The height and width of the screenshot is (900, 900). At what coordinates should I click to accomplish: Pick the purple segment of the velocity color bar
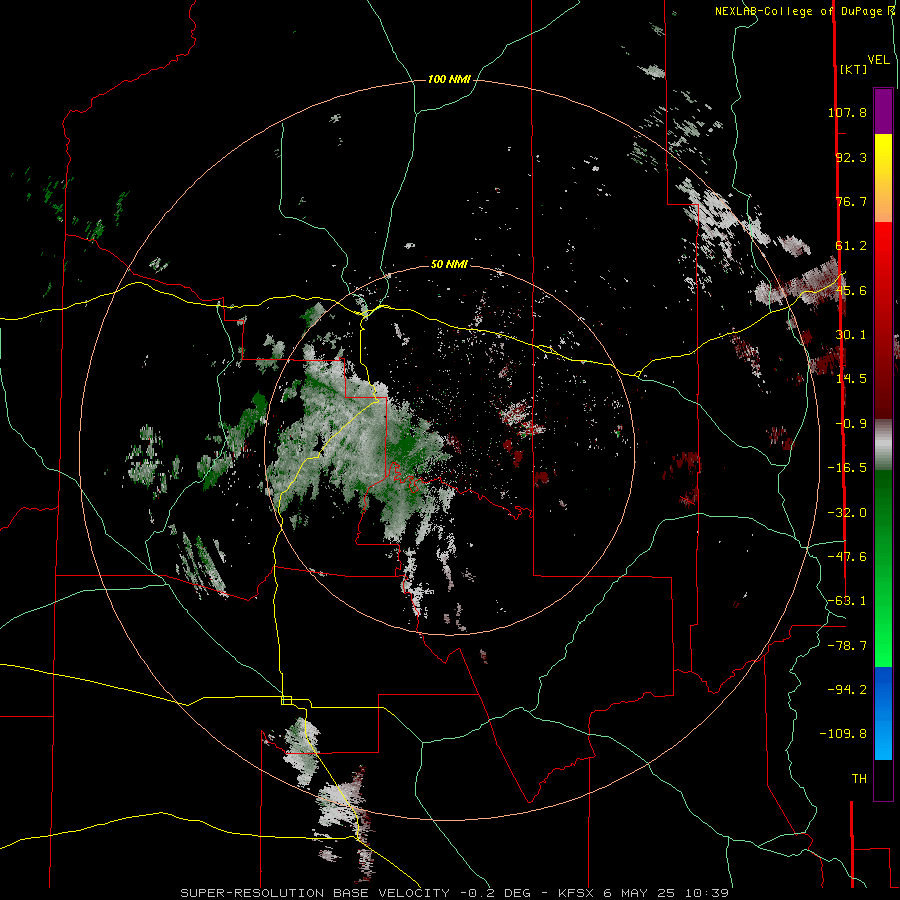pyautogui.click(x=883, y=111)
